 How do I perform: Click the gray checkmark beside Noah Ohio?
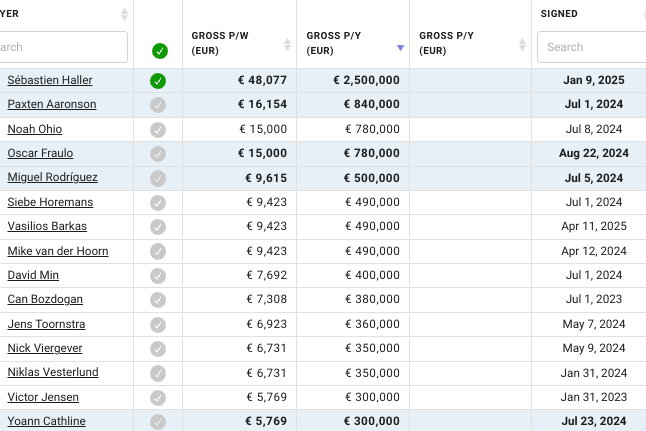point(158,130)
